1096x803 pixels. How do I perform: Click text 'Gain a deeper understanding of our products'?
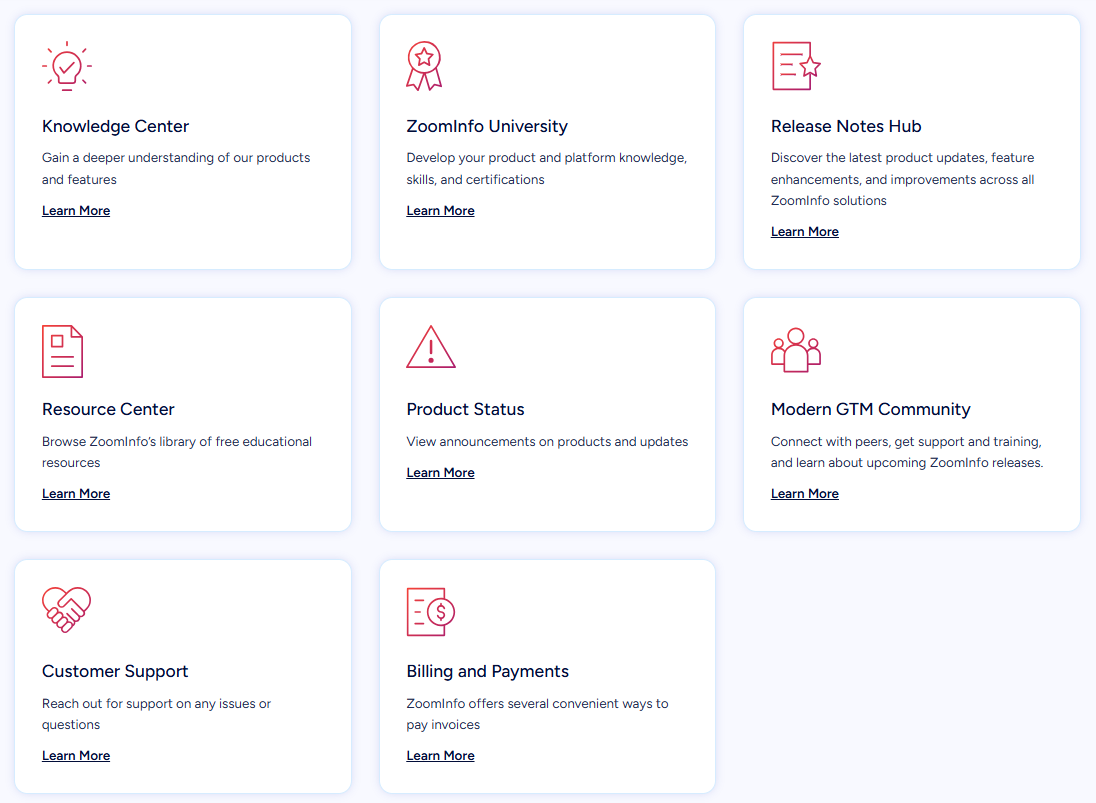(x=176, y=158)
